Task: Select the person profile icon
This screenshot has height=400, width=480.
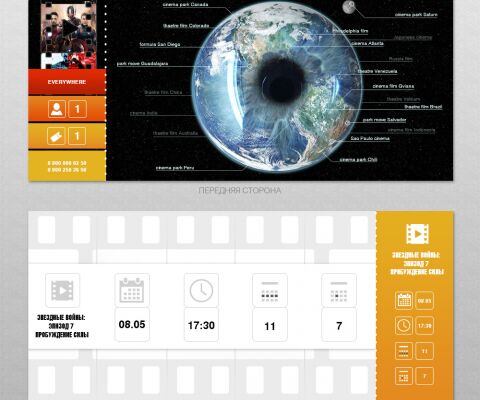Action: (57, 109)
